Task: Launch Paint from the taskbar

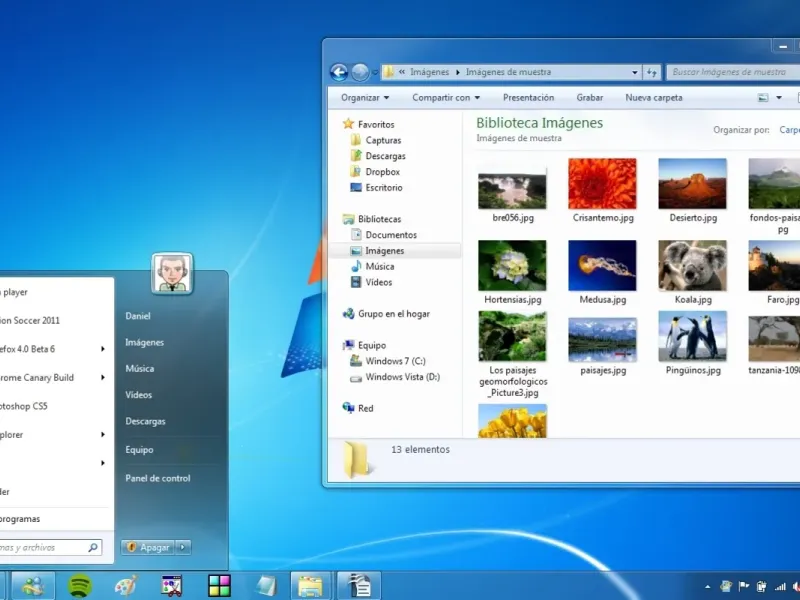Action: point(126,586)
